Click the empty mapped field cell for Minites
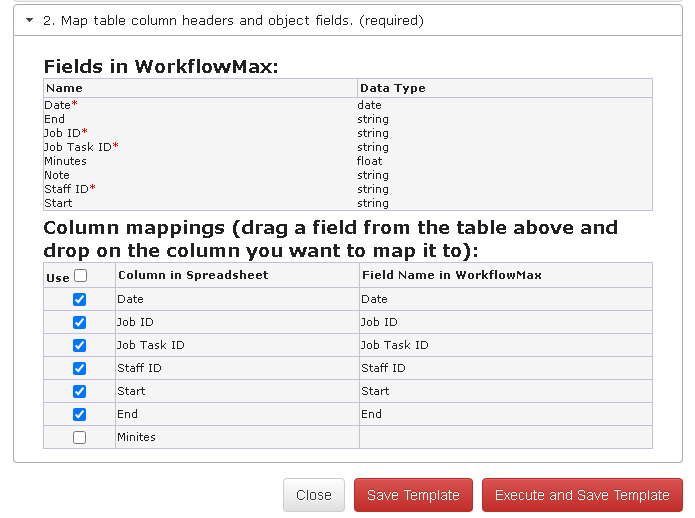The height and width of the screenshot is (518, 695). point(506,437)
